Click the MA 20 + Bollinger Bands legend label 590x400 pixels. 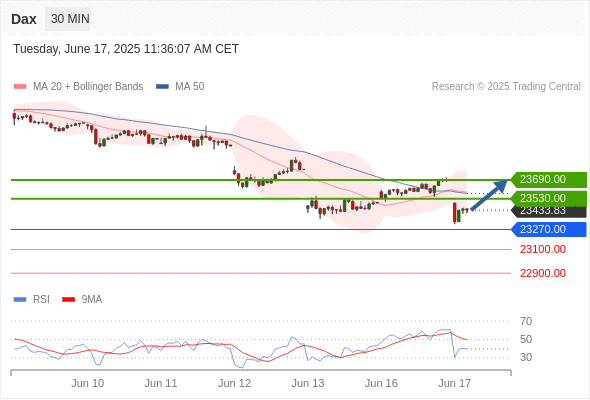(88, 87)
